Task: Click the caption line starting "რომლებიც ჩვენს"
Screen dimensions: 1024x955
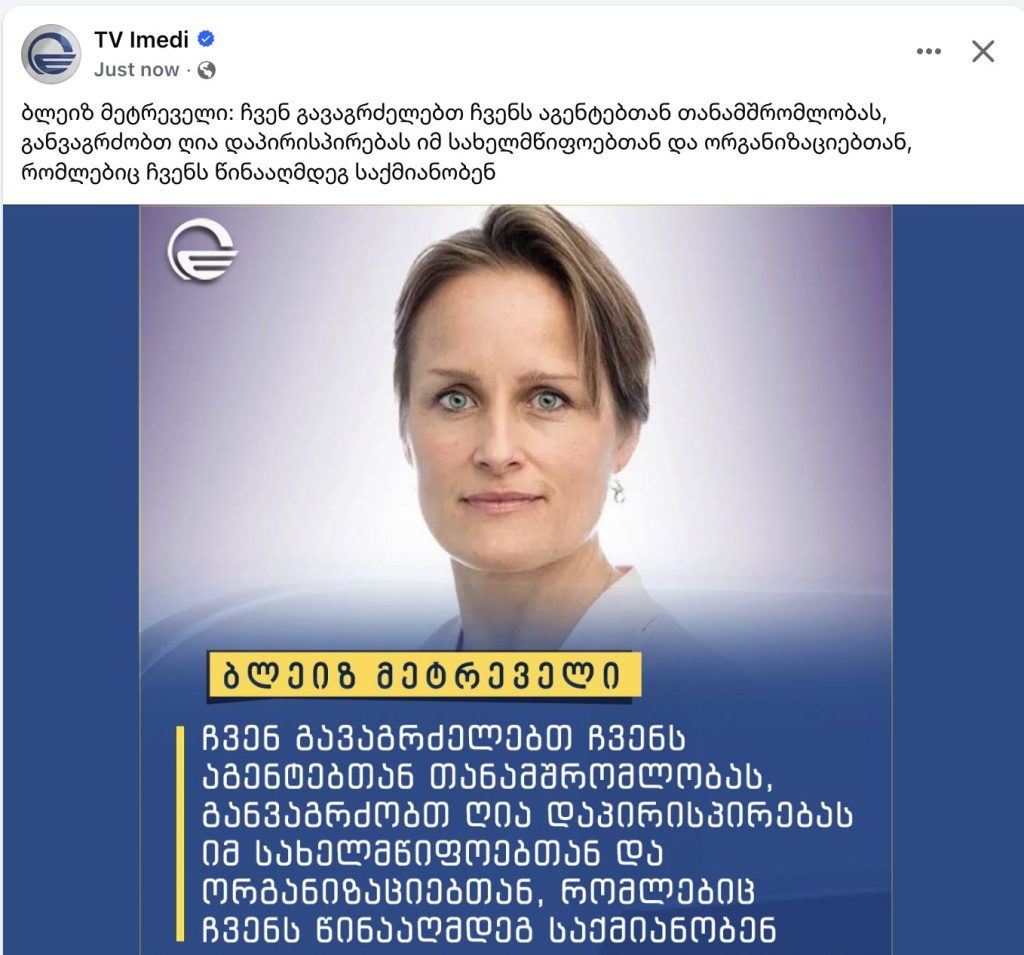Action: (x=258, y=172)
